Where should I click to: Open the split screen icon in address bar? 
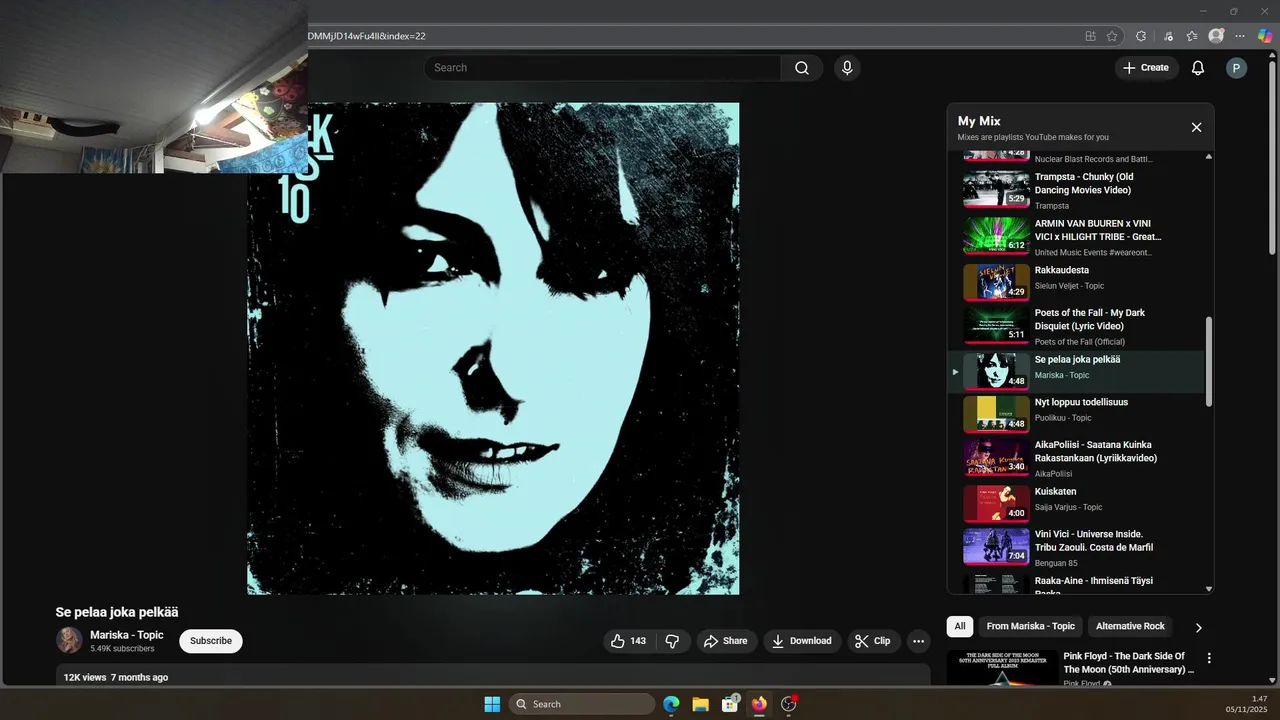[1090, 36]
